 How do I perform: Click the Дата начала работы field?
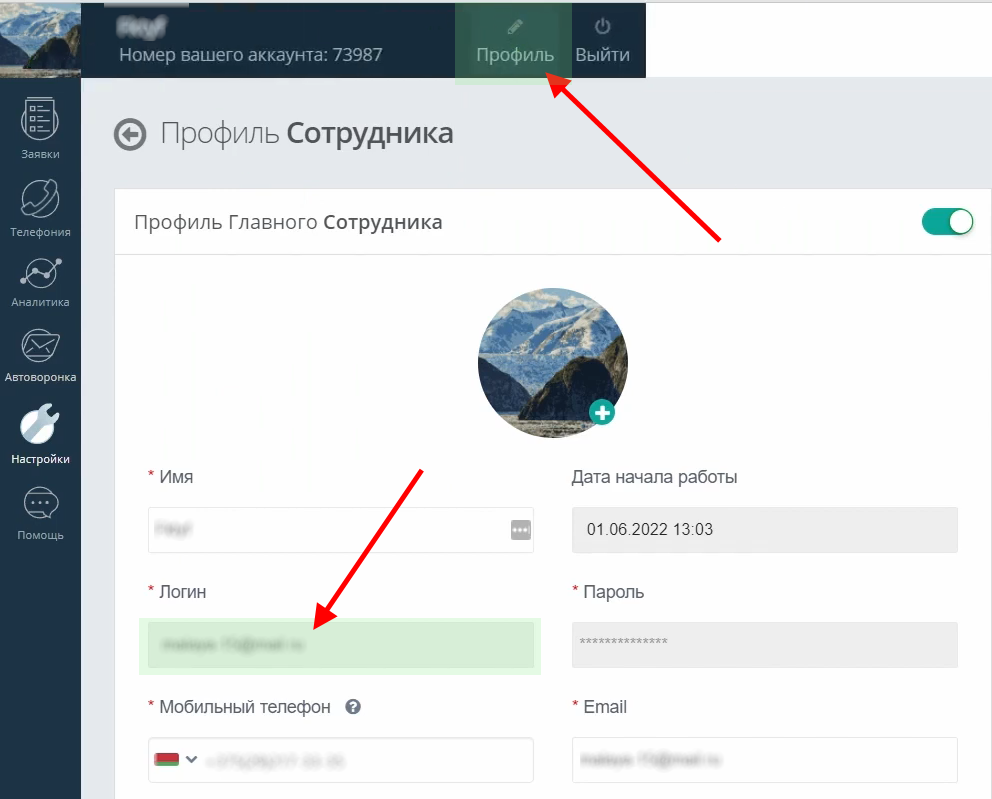click(764, 530)
